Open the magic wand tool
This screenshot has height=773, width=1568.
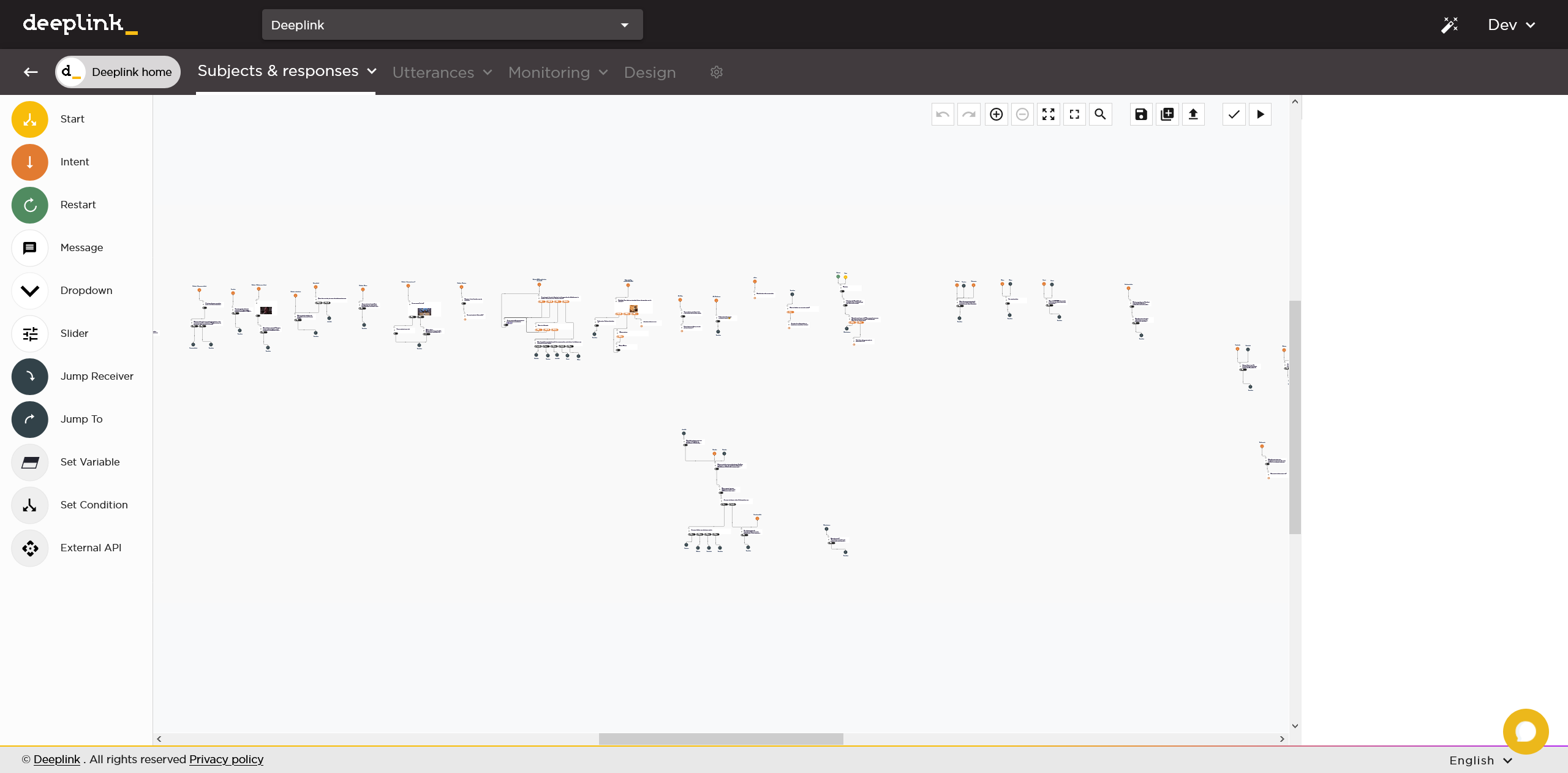[1450, 25]
